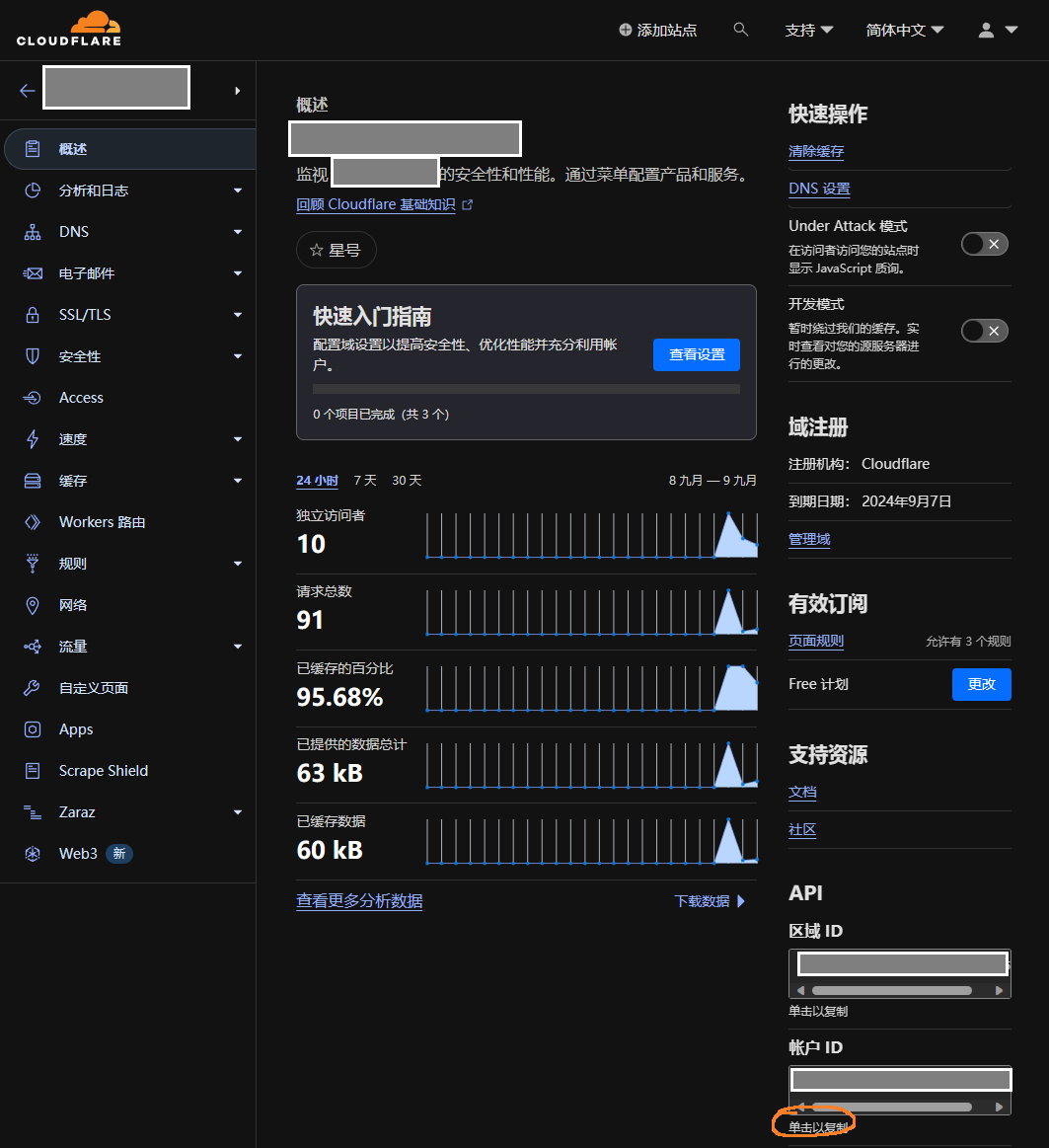Expand the 分析和日志 sidebar submenu arrow
Screen dimensions: 1049x1148
coord(238,191)
